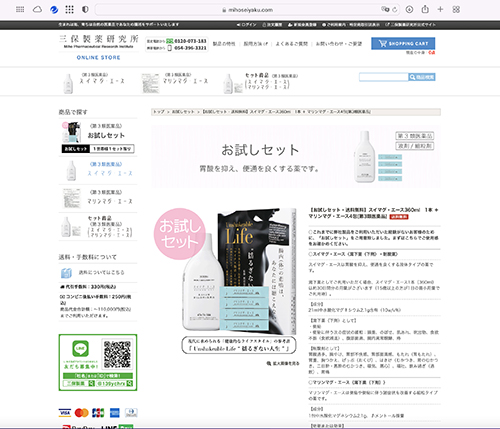Click the pink お試しセット circle badge
This screenshot has width=500, height=429.
click(180, 234)
